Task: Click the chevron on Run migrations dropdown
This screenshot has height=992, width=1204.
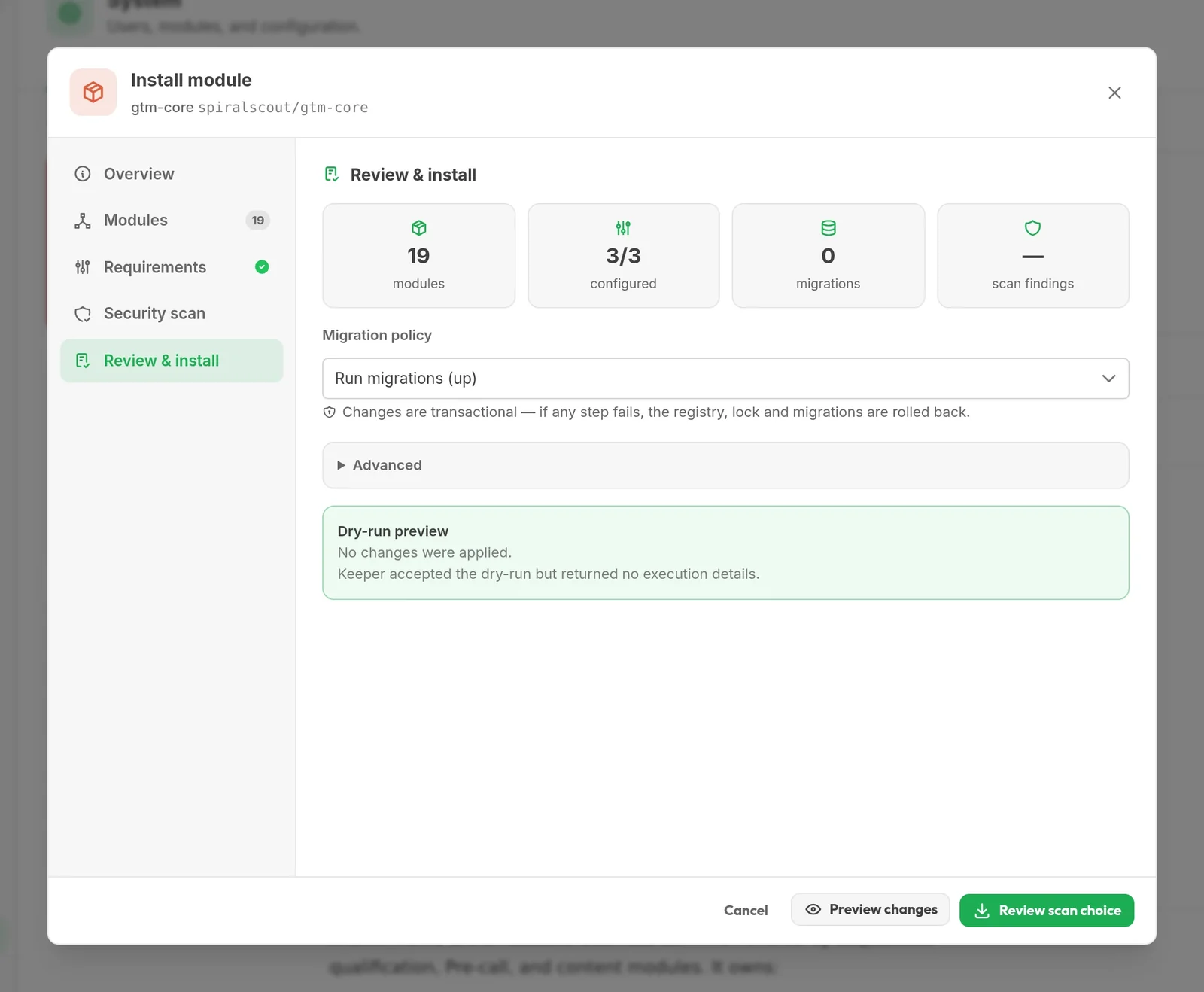Action: [x=1108, y=379]
